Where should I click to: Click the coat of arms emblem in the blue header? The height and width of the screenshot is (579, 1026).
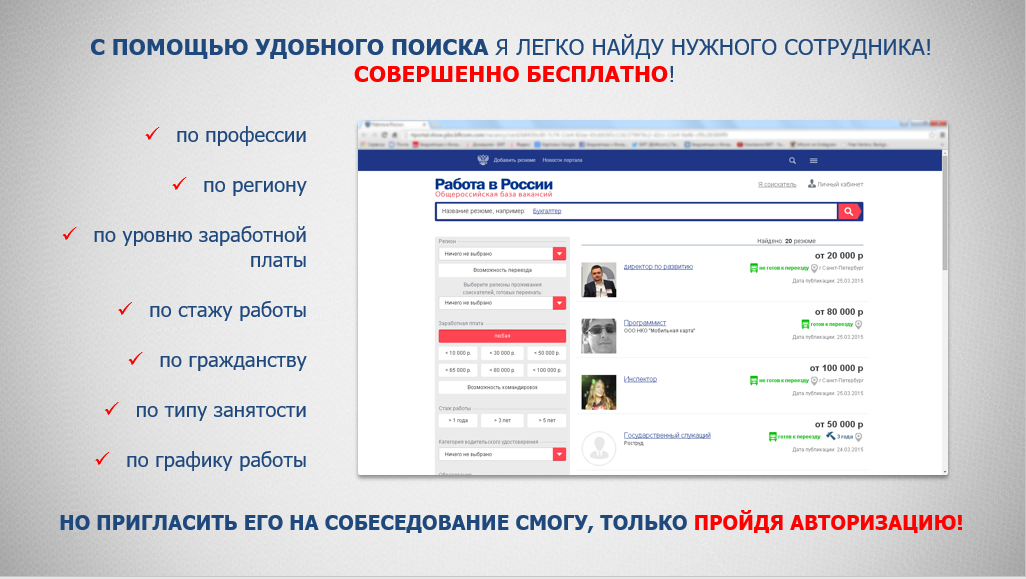point(483,160)
